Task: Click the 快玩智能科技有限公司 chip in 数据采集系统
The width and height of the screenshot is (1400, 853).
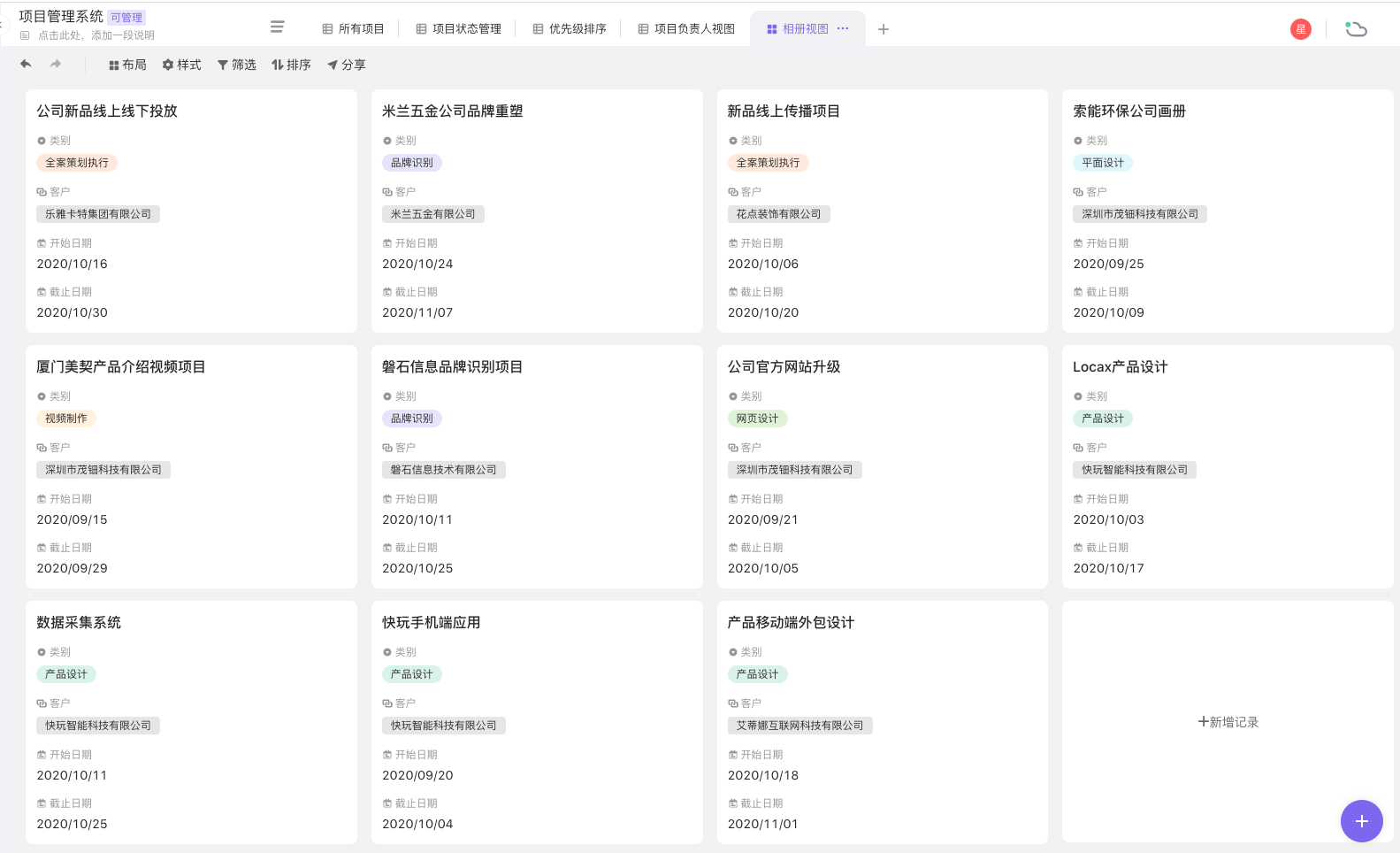Action: point(98,726)
